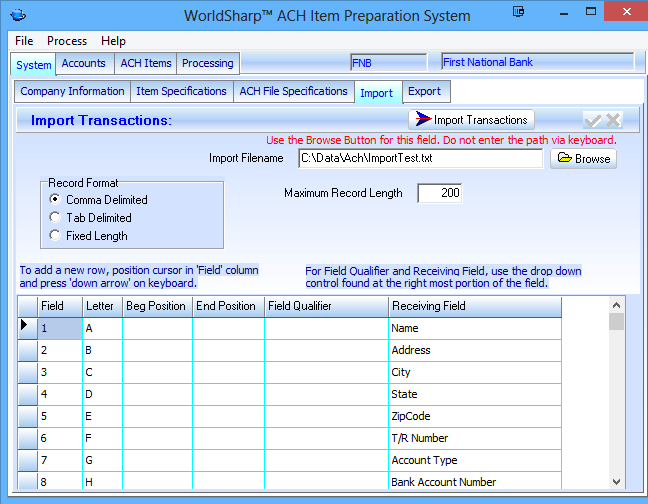
Task: Switch to the System tab
Action: click(33, 65)
